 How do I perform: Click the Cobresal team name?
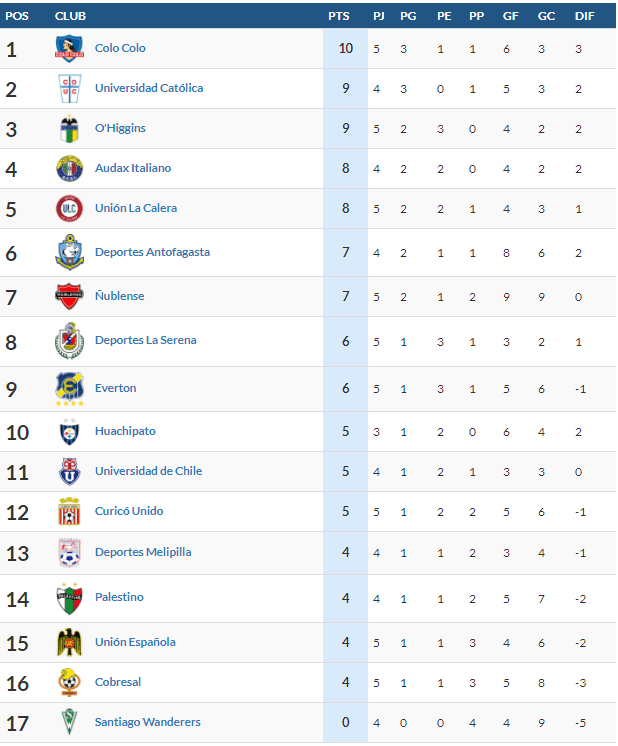pos(118,682)
